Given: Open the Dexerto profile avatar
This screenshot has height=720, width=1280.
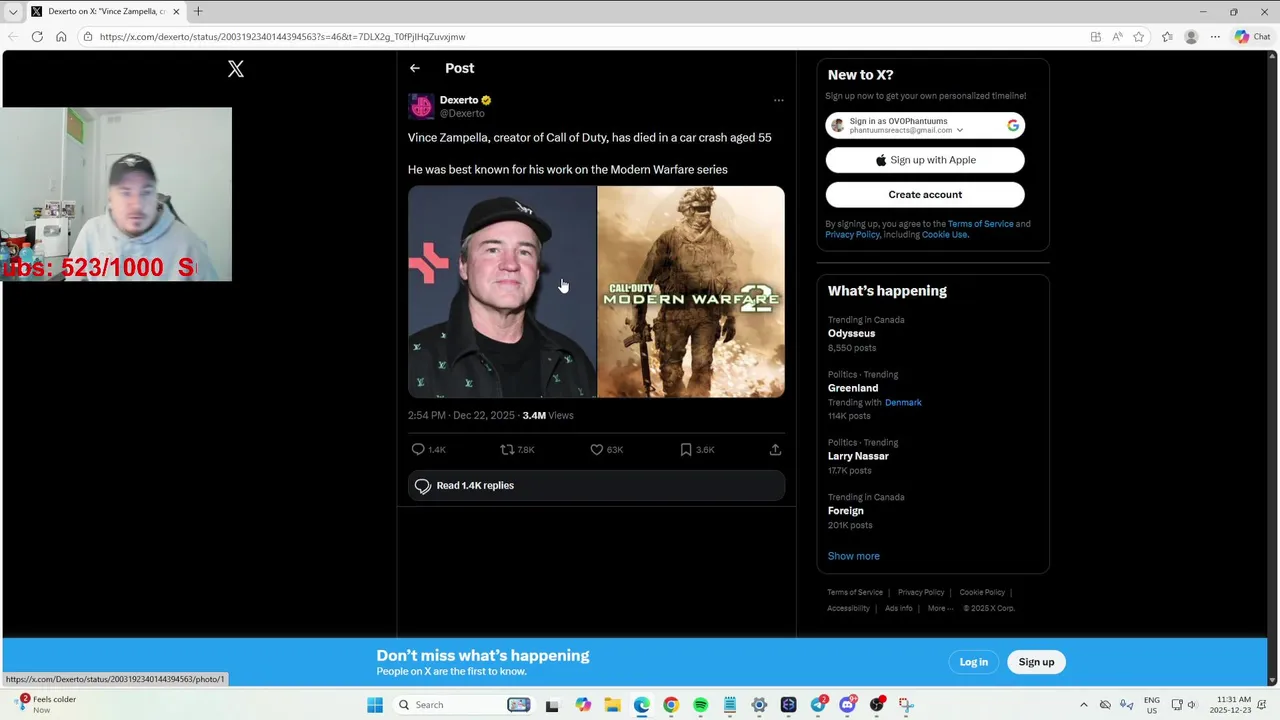Looking at the screenshot, I should [x=421, y=106].
